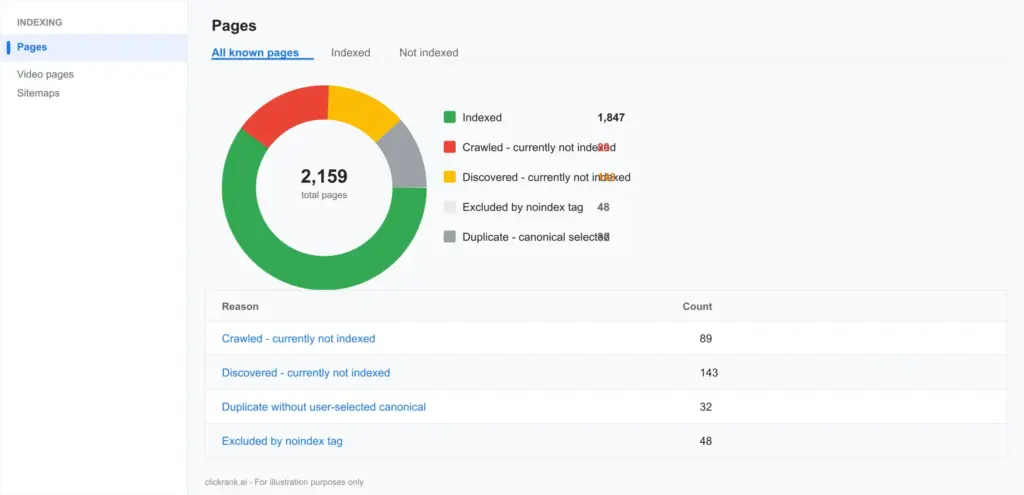Image resolution: width=1024 pixels, height=495 pixels.
Task: Click the Count column header
Action: pos(697,306)
